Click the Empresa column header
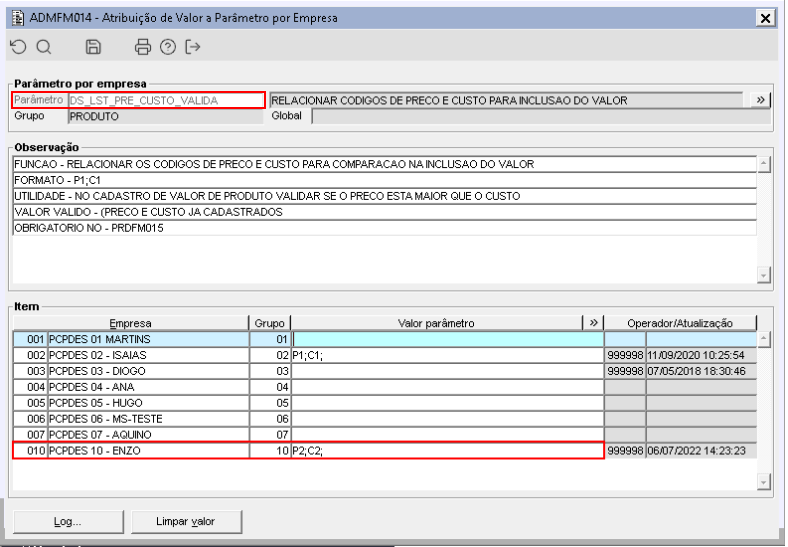 131,323
